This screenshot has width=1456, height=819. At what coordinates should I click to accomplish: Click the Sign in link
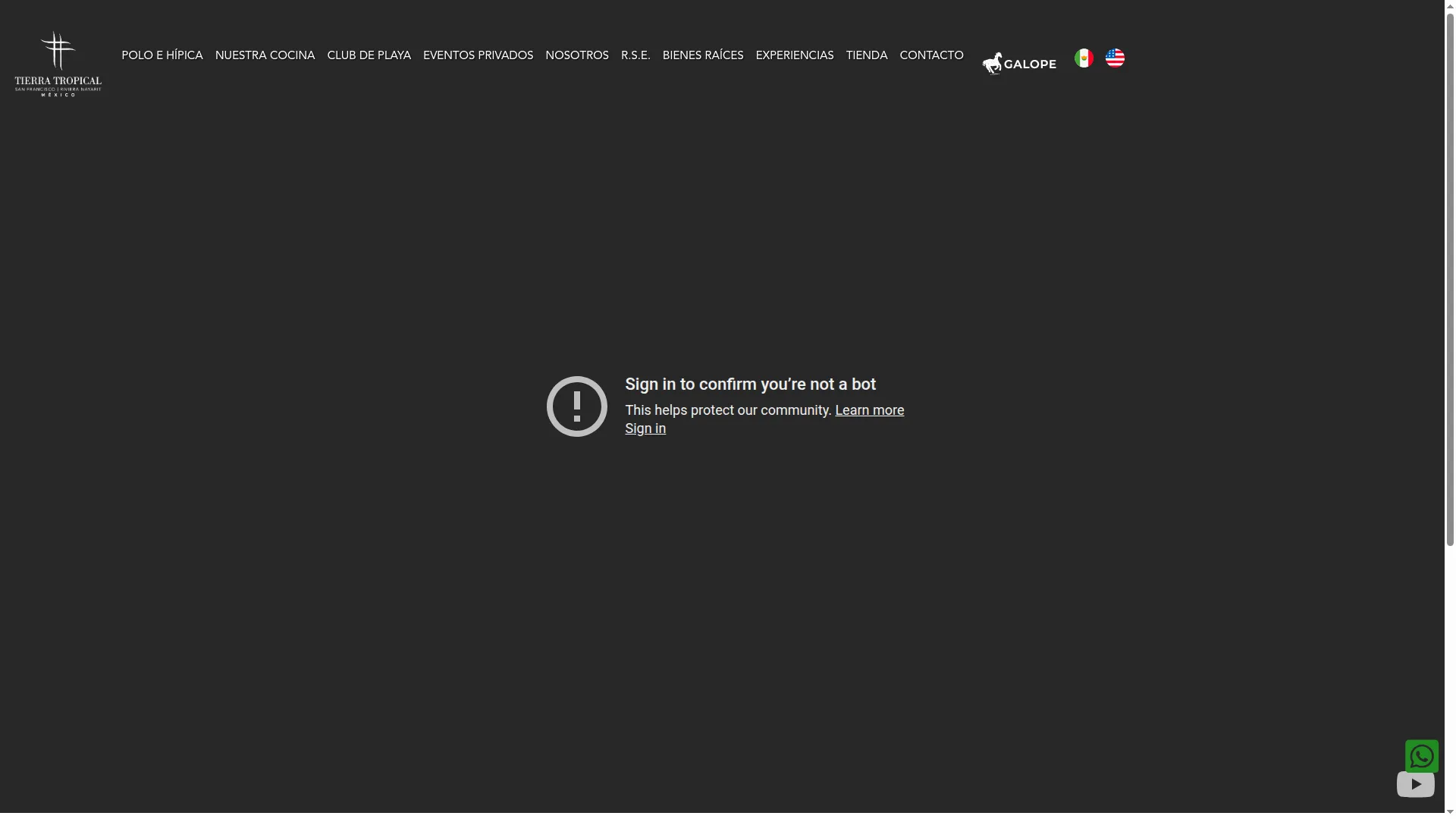point(645,428)
